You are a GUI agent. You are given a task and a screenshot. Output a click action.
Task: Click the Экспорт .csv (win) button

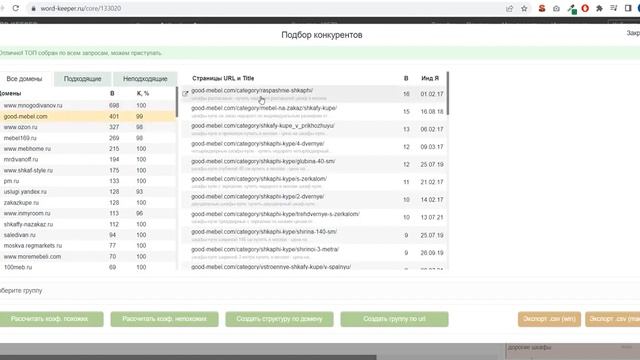(x=549, y=319)
